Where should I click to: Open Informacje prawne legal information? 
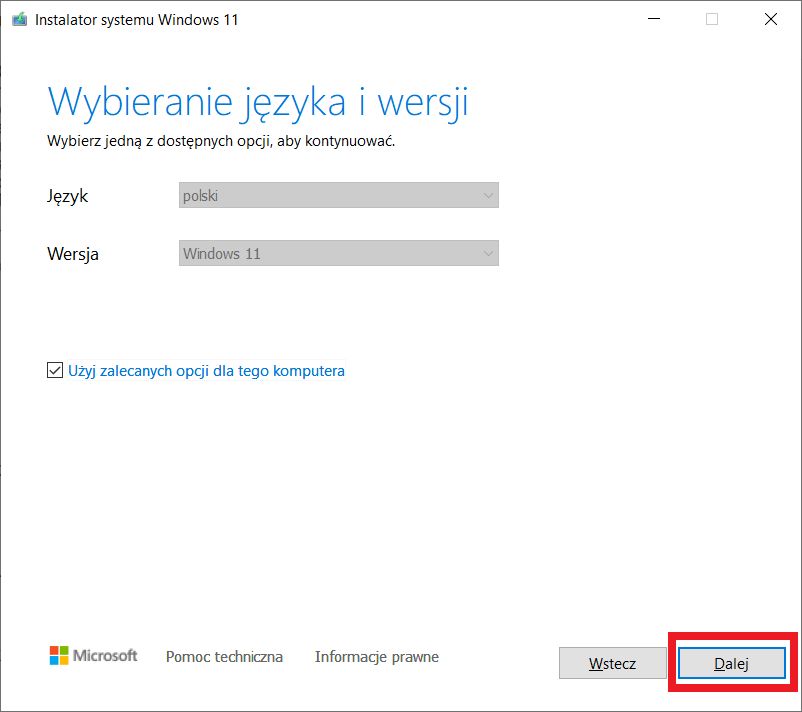click(x=376, y=657)
